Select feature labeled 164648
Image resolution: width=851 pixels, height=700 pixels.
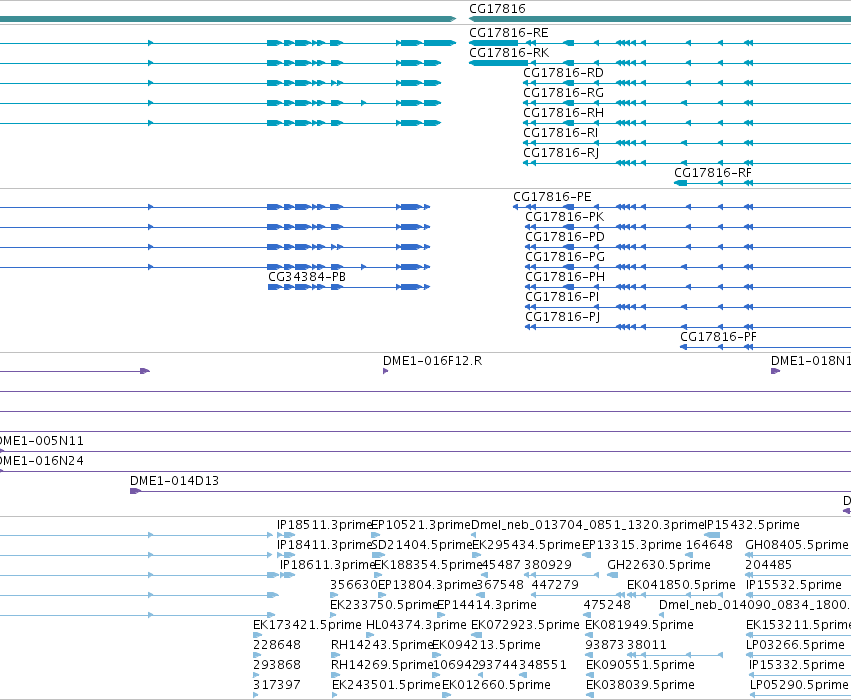click(709, 545)
